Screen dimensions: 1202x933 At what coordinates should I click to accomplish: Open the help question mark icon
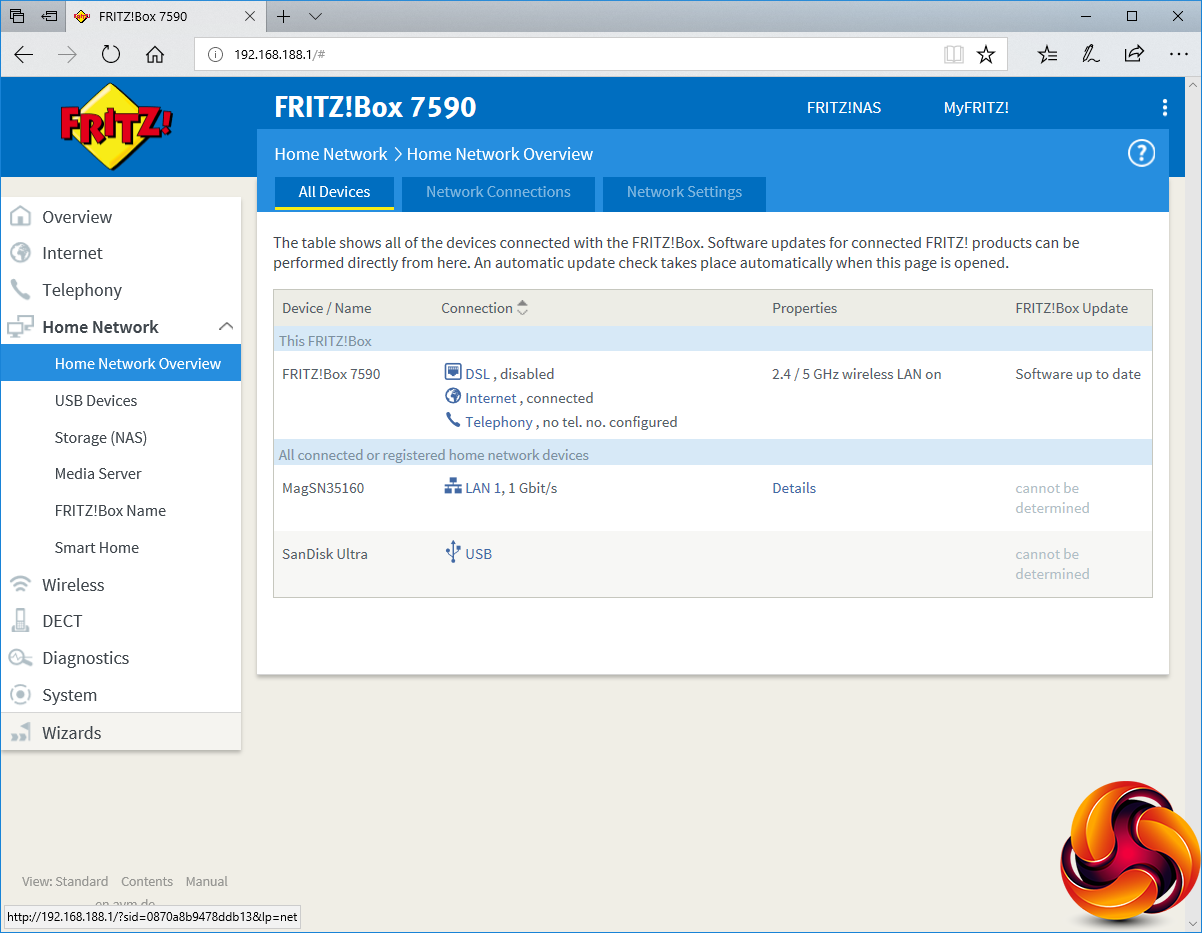pyautogui.click(x=1141, y=153)
